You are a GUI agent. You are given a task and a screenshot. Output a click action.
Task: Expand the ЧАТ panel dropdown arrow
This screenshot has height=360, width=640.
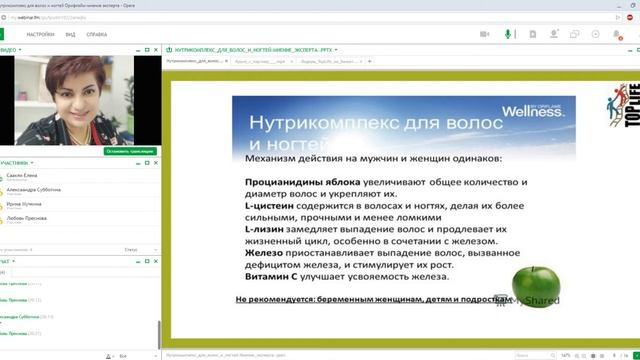pyautogui.click(x=13, y=261)
